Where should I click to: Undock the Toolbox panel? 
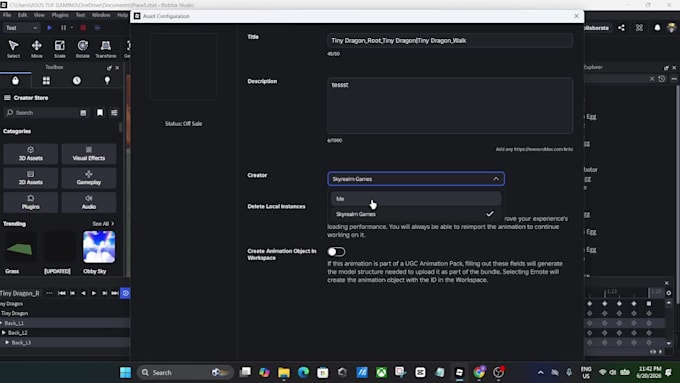(x=109, y=68)
